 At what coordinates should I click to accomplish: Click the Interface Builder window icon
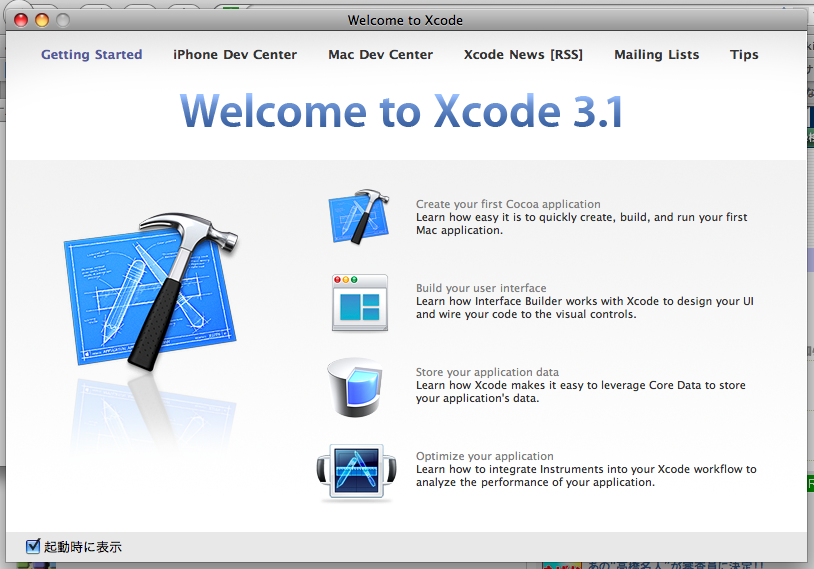pyautogui.click(x=360, y=303)
